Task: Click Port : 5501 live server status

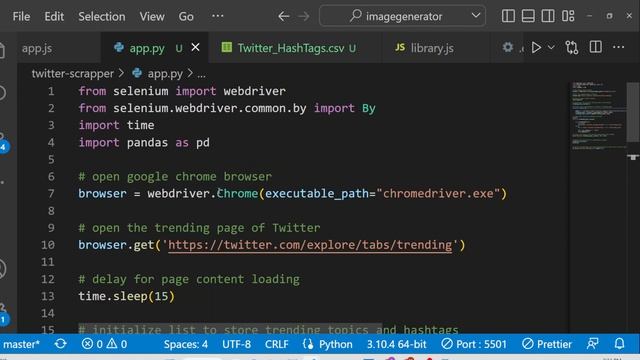Action: pyautogui.click(x=474, y=344)
